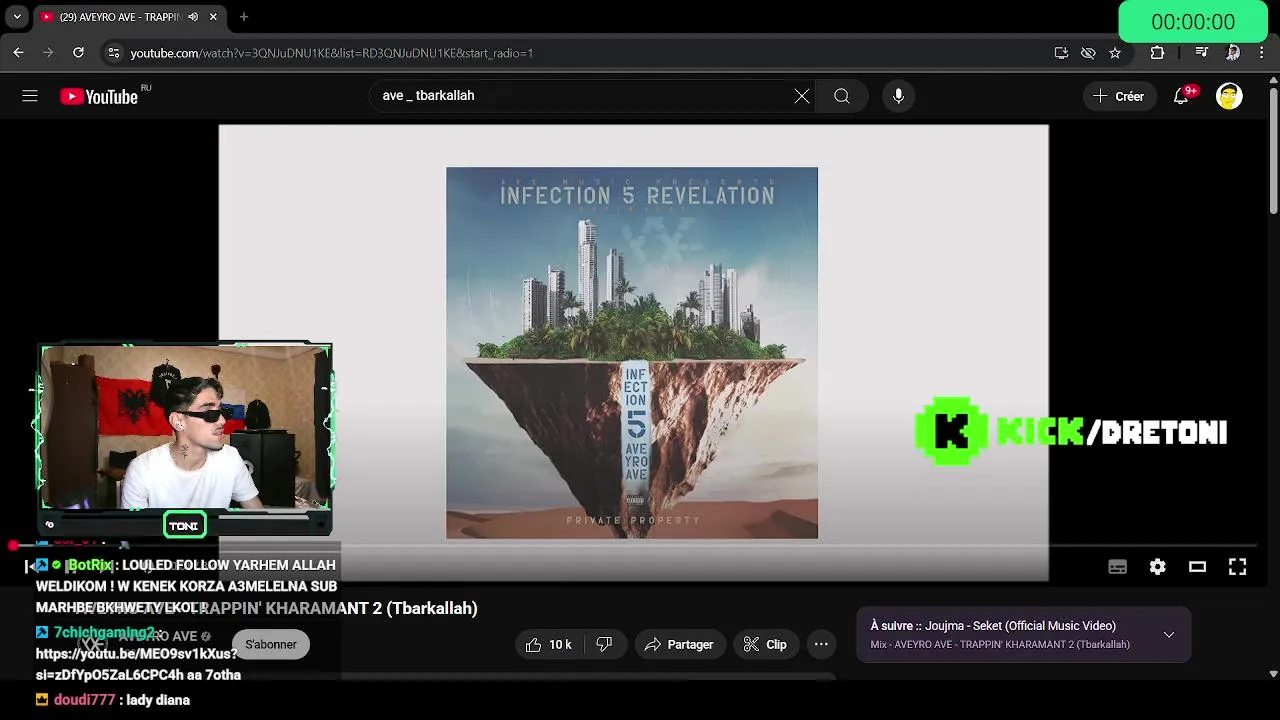Click the 7chichgaming2 youtu.be chat link
The height and width of the screenshot is (720, 1280).
click(138, 664)
